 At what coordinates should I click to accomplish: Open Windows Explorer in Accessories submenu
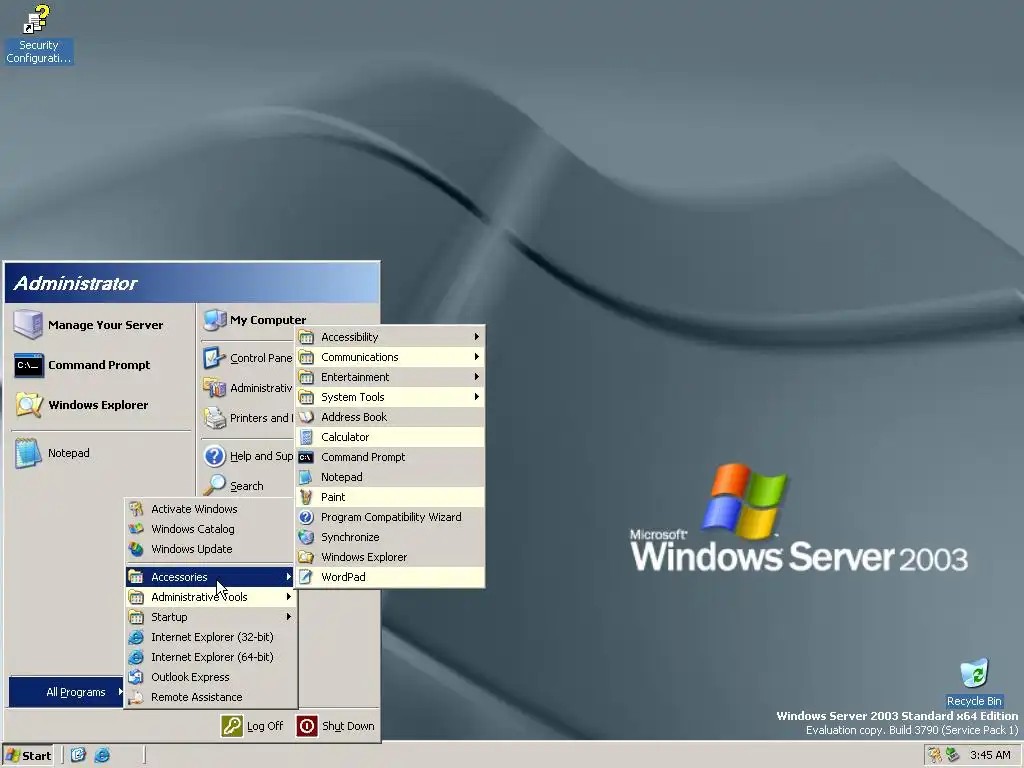[x=390, y=557]
